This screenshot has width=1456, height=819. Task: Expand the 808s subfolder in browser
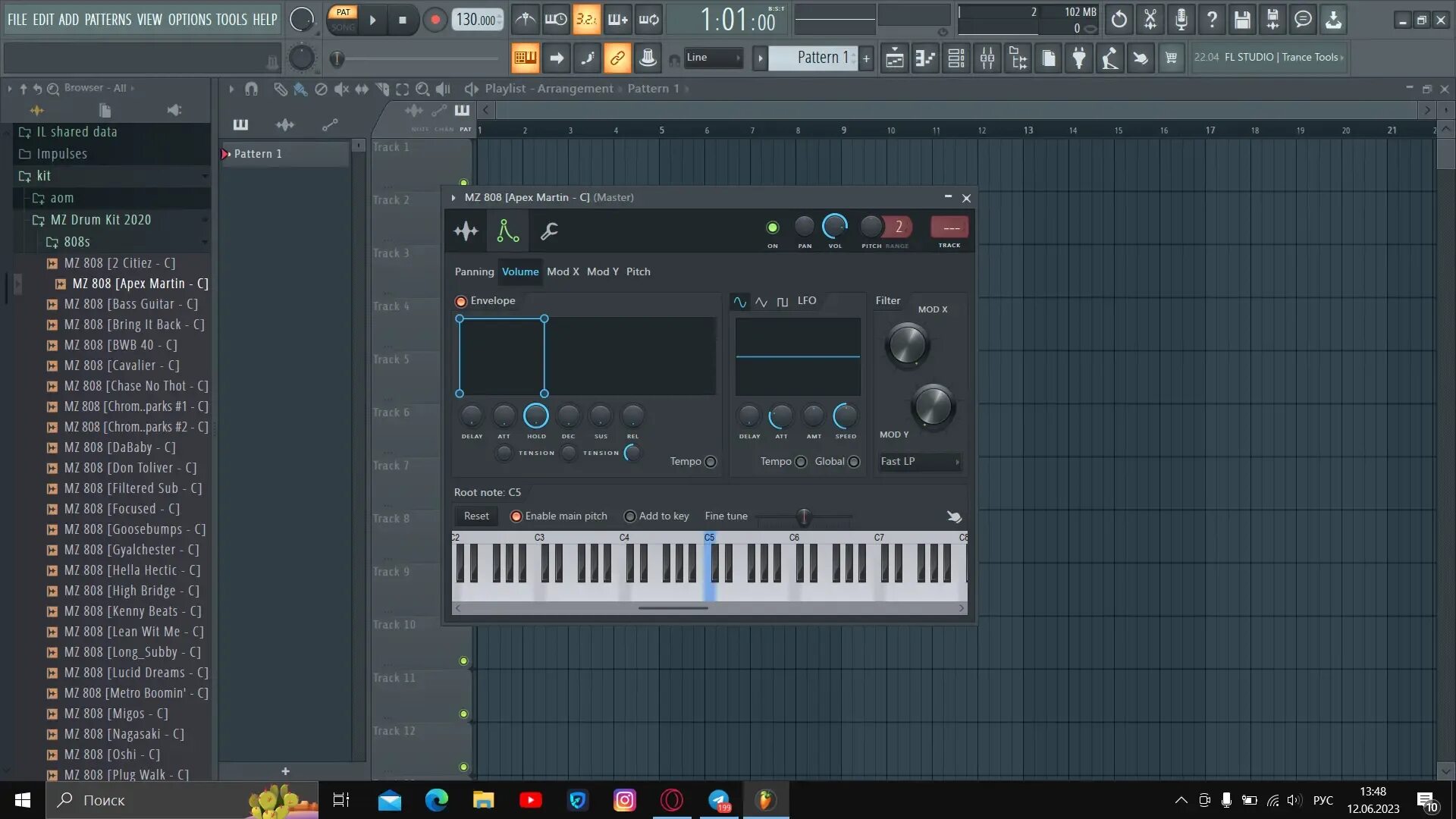77,241
